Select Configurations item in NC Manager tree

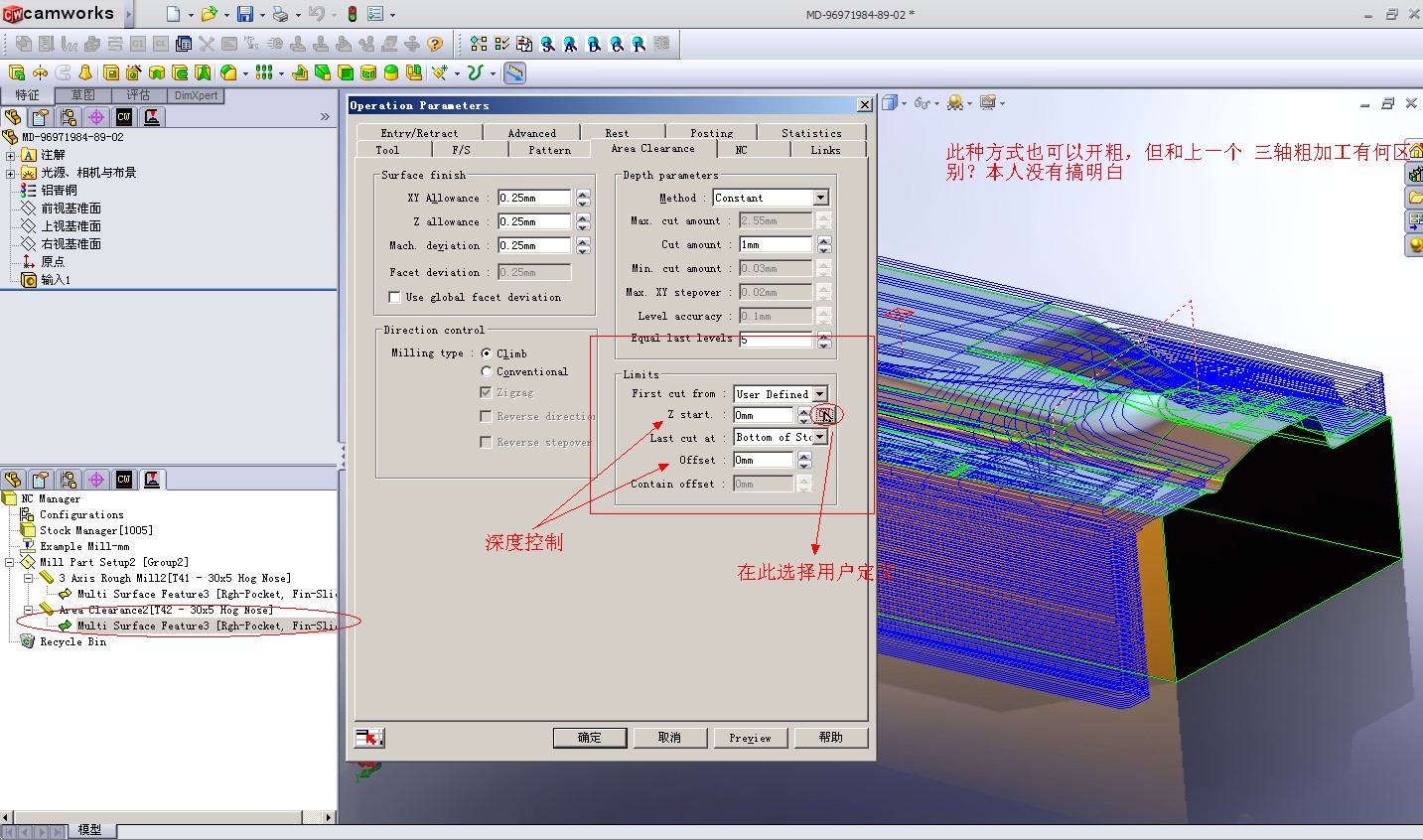pos(81,514)
